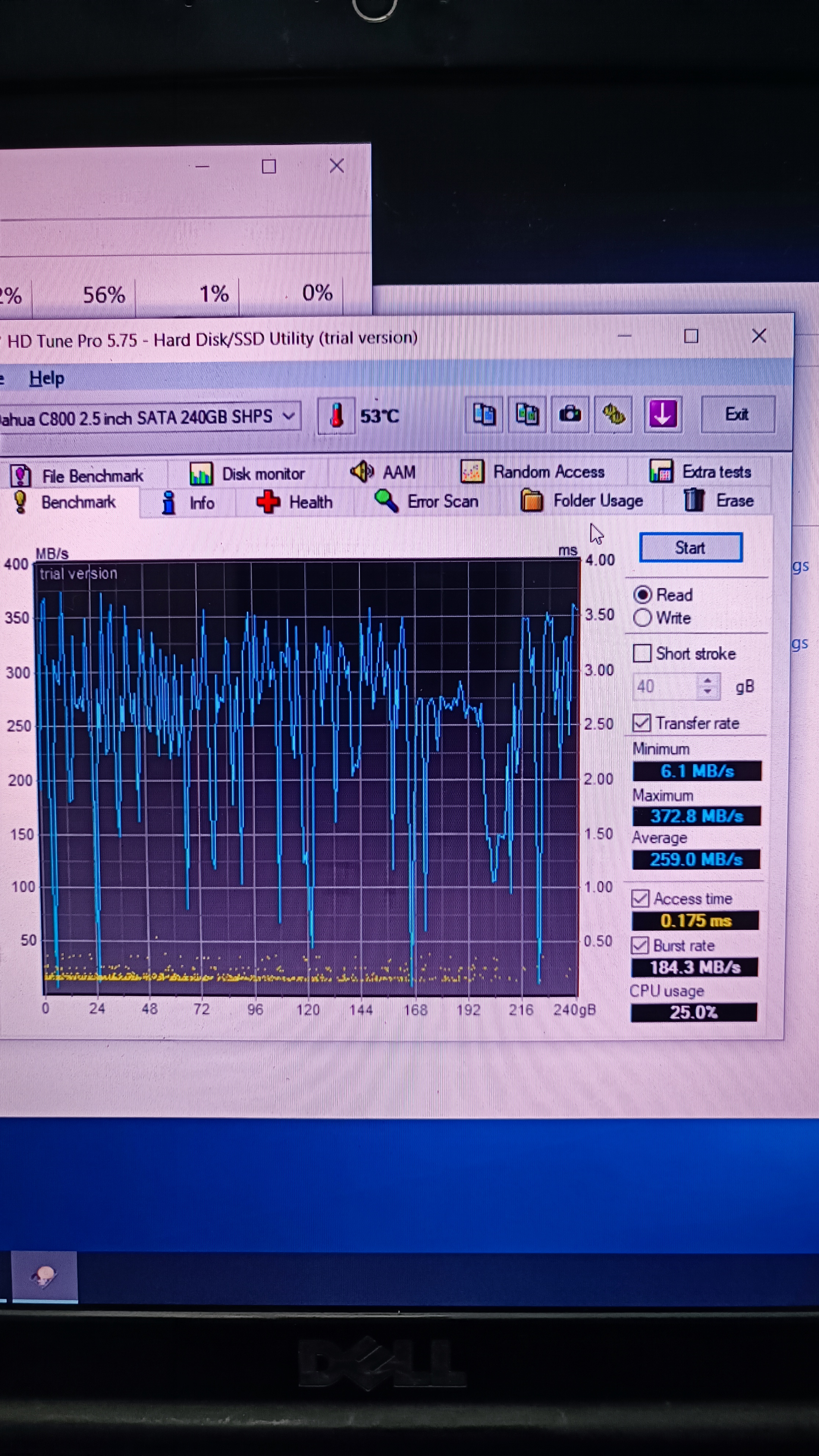Click the 0% column in background window
819x1456 pixels.
(x=317, y=292)
